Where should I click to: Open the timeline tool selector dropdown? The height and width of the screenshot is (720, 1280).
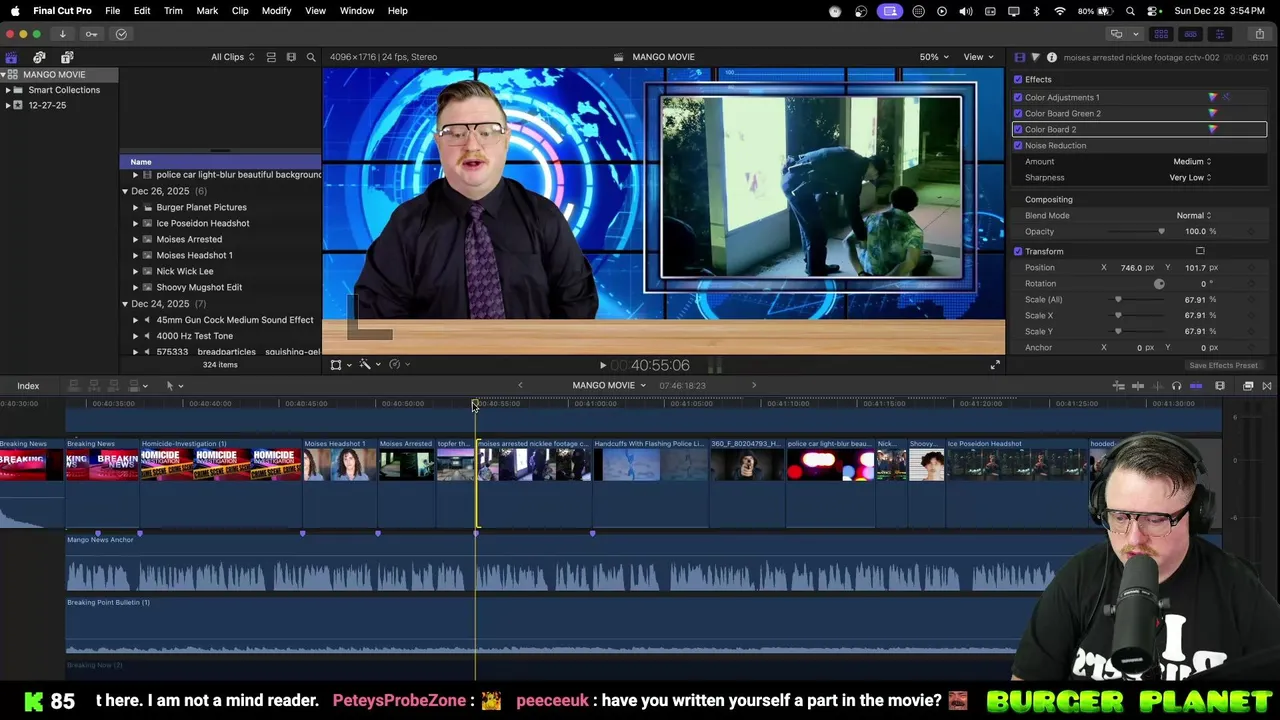[x=174, y=386]
